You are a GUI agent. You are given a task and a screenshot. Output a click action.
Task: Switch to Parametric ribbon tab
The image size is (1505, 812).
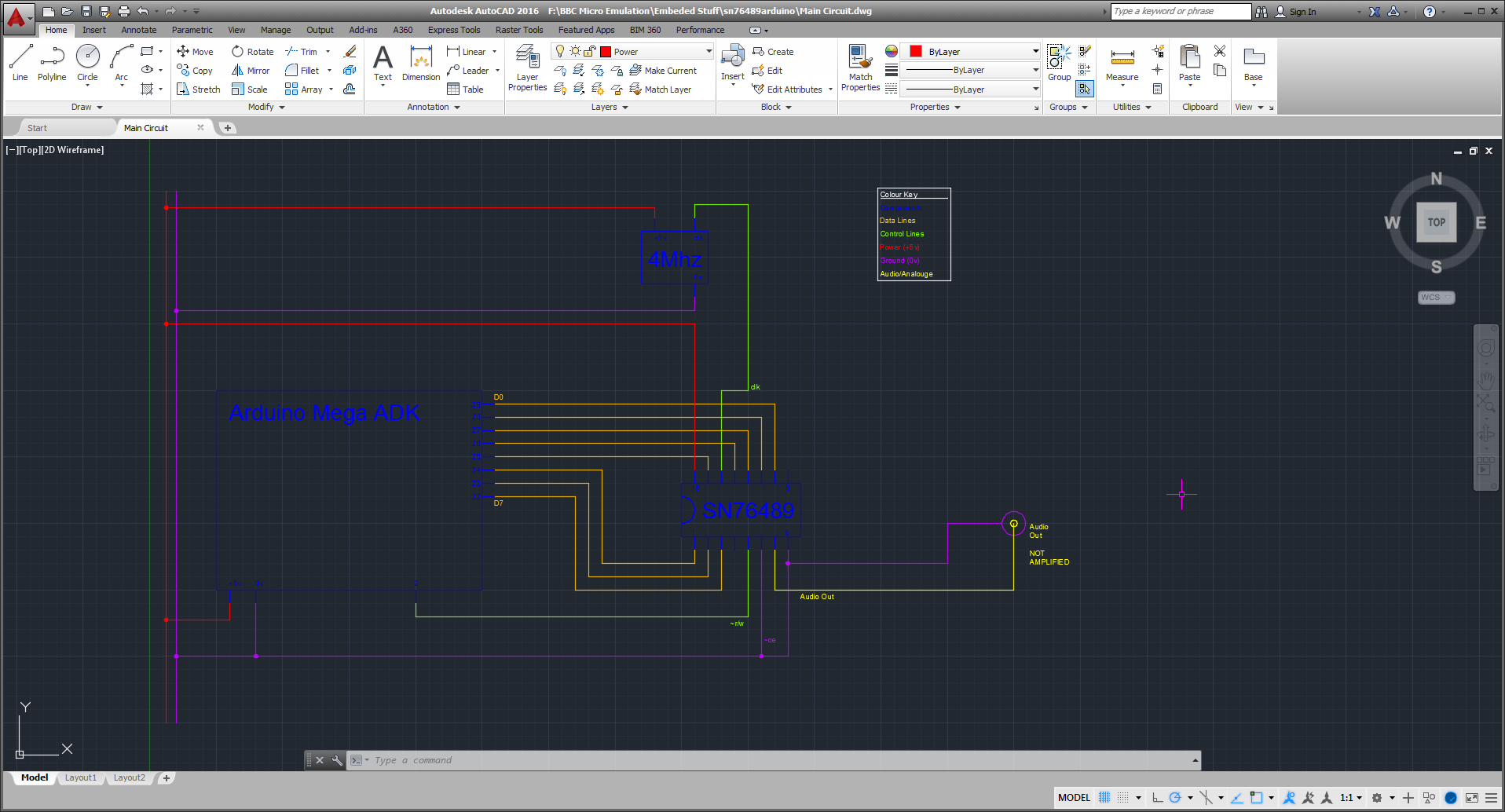192,30
